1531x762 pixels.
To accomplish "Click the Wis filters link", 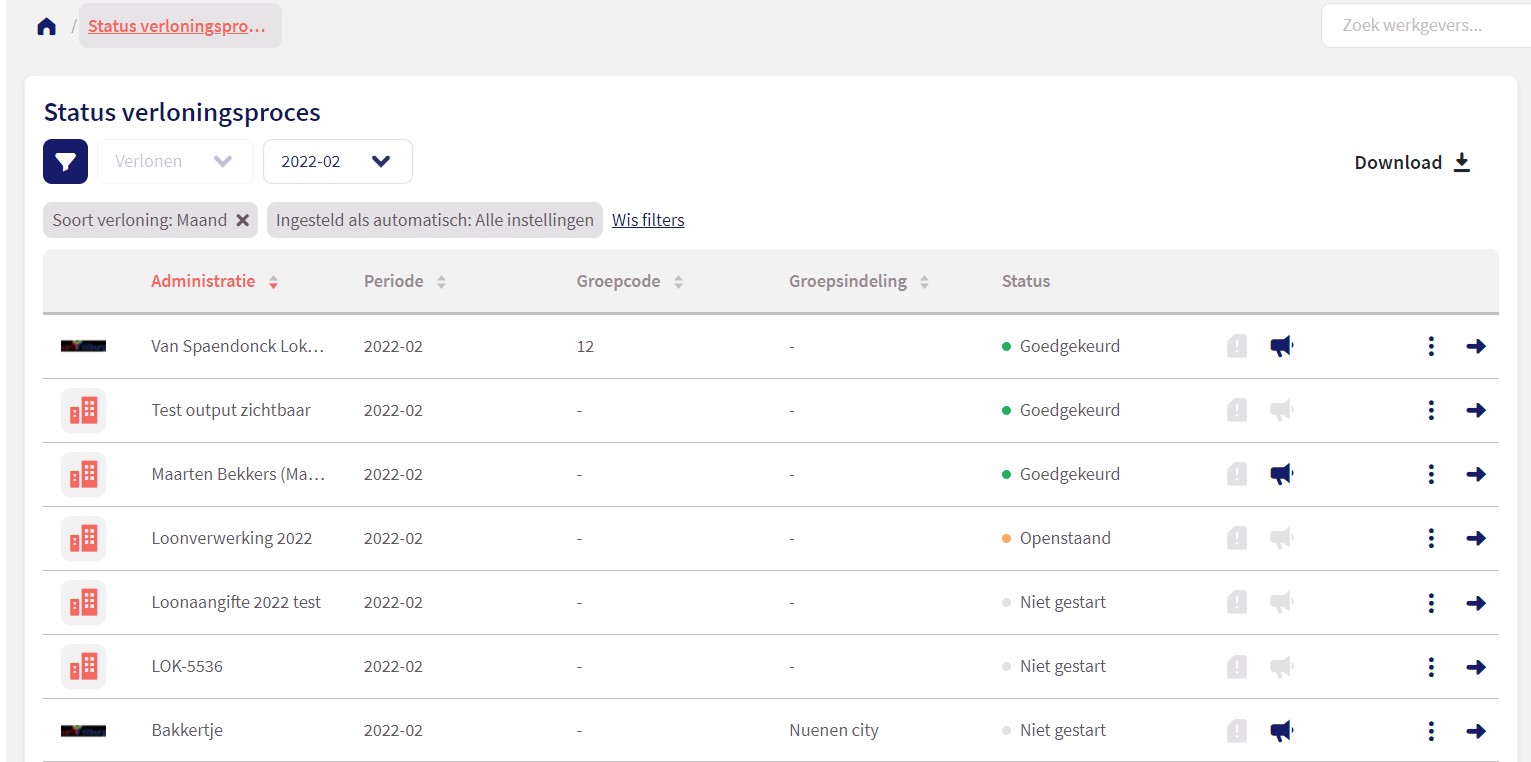I will (648, 221).
